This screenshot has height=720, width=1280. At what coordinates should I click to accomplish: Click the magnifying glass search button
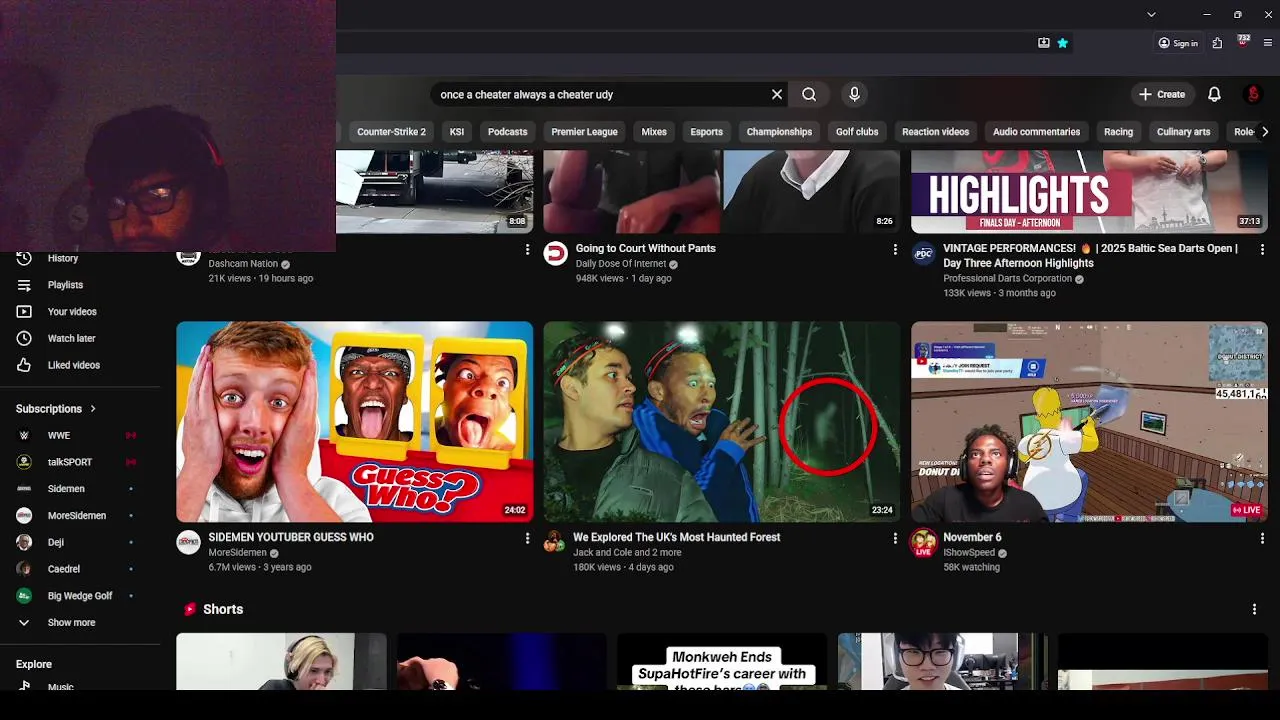pos(809,94)
